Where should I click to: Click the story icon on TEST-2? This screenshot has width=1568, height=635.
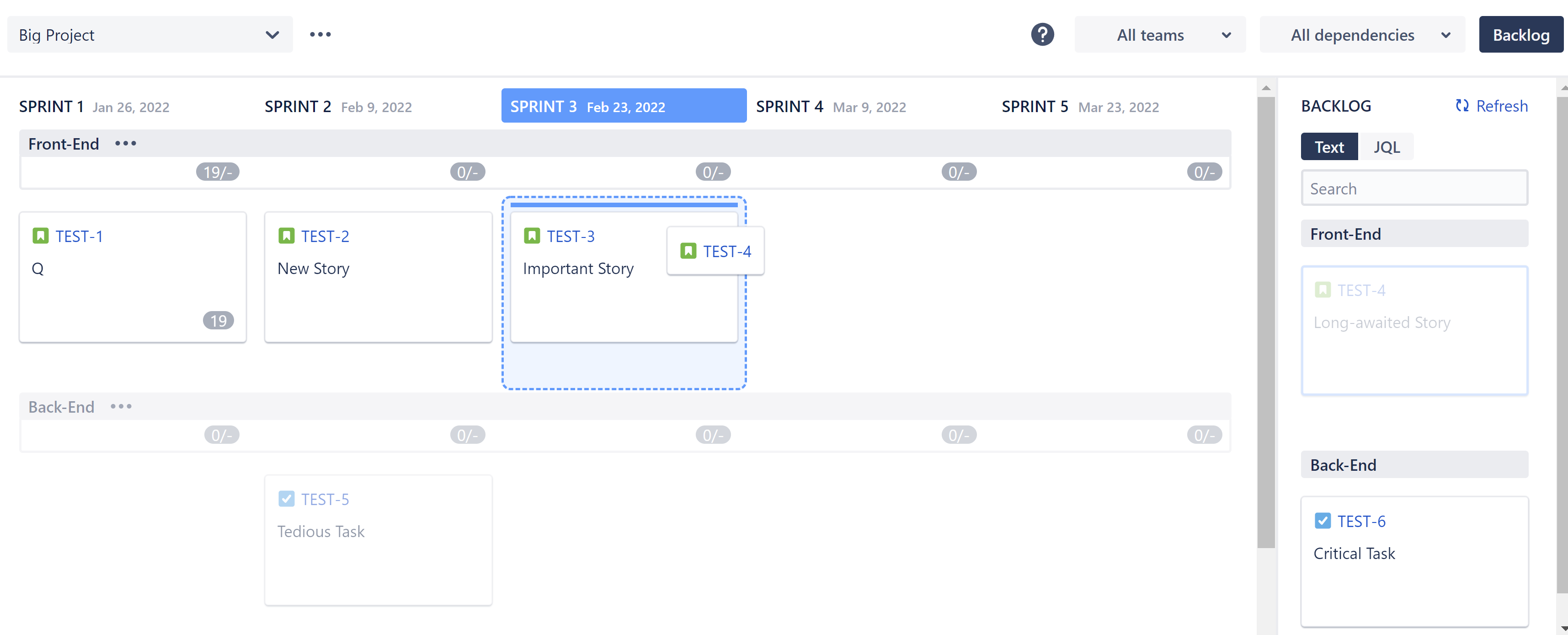click(x=286, y=236)
